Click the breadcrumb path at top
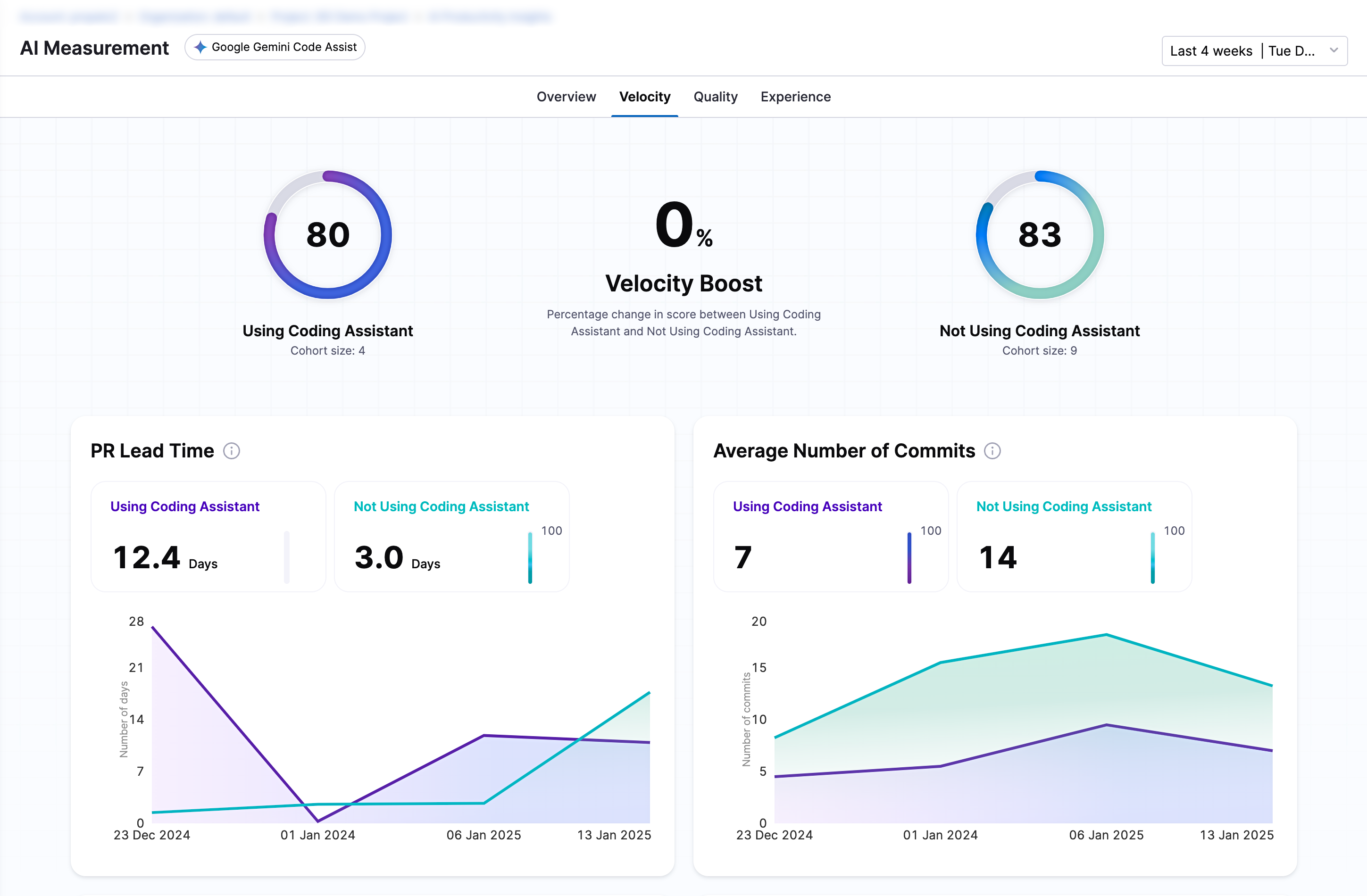The image size is (1367, 896). click(x=285, y=17)
